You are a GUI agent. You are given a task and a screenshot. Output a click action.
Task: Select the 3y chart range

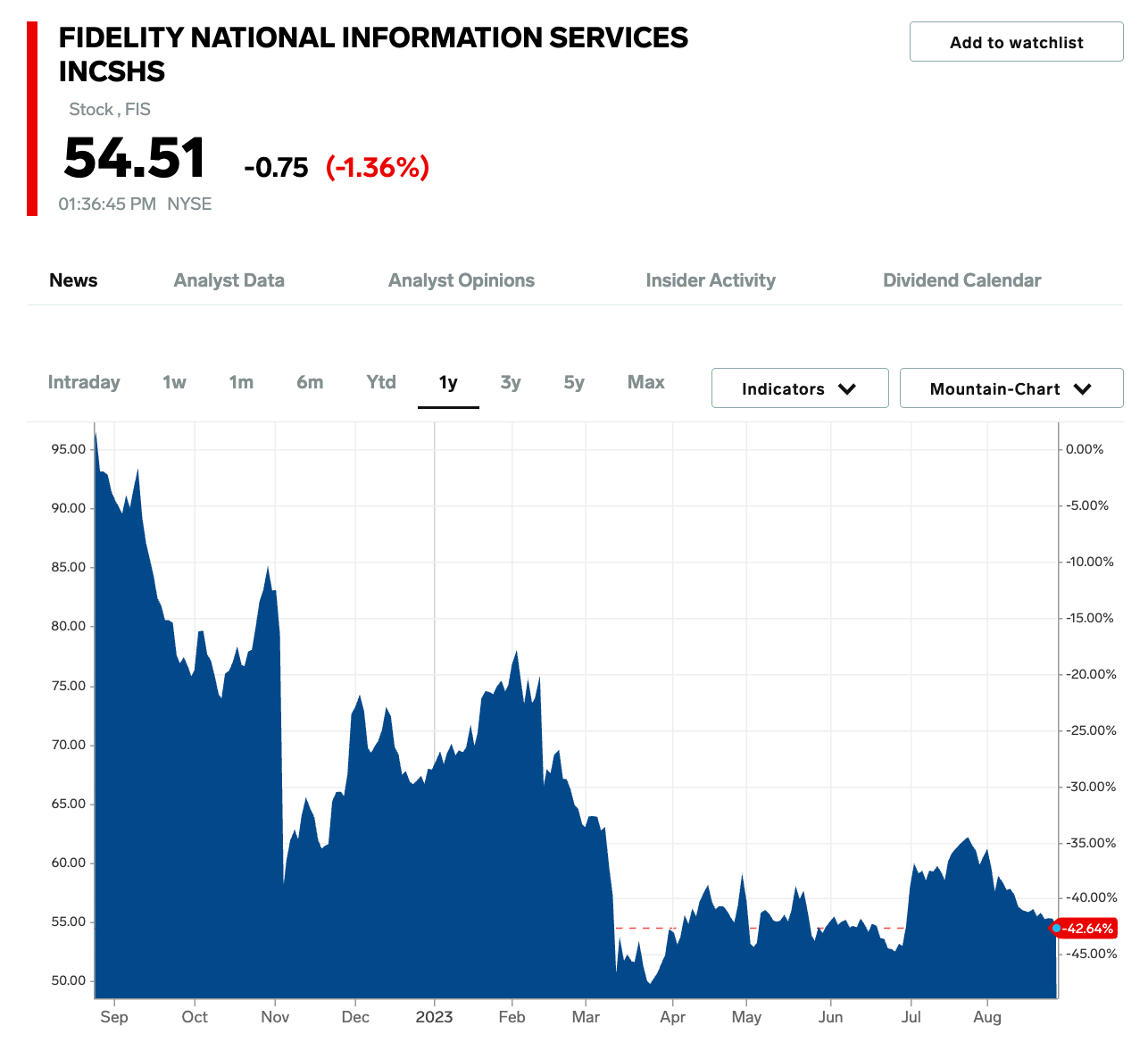pyautogui.click(x=511, y=382)
